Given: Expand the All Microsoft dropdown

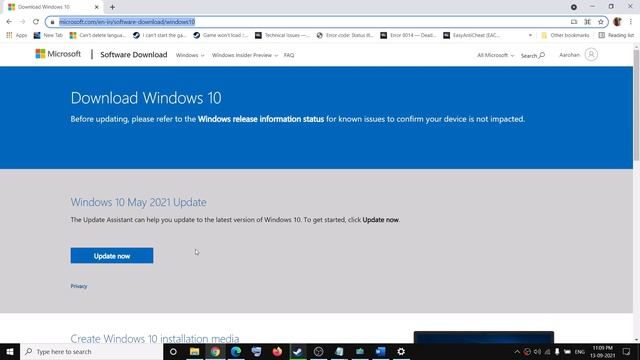Looking at the screenshot, I should (496, 55).
